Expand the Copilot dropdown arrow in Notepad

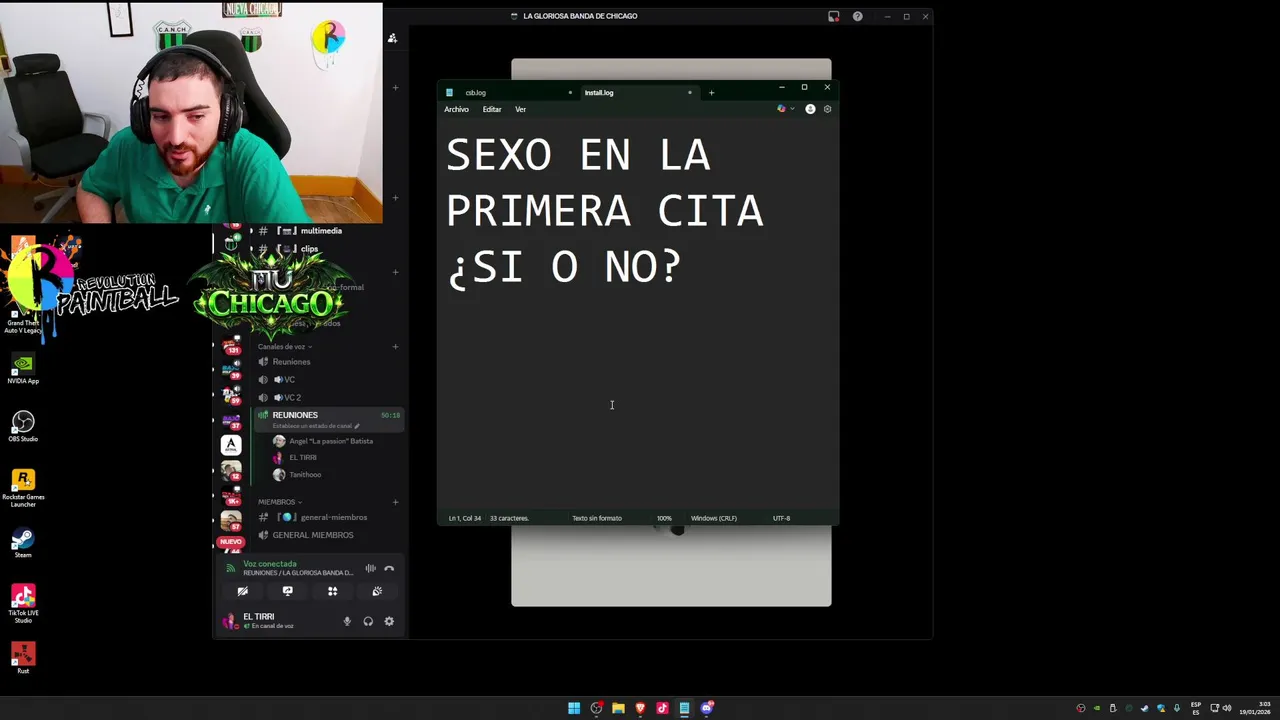coord(792,109)
